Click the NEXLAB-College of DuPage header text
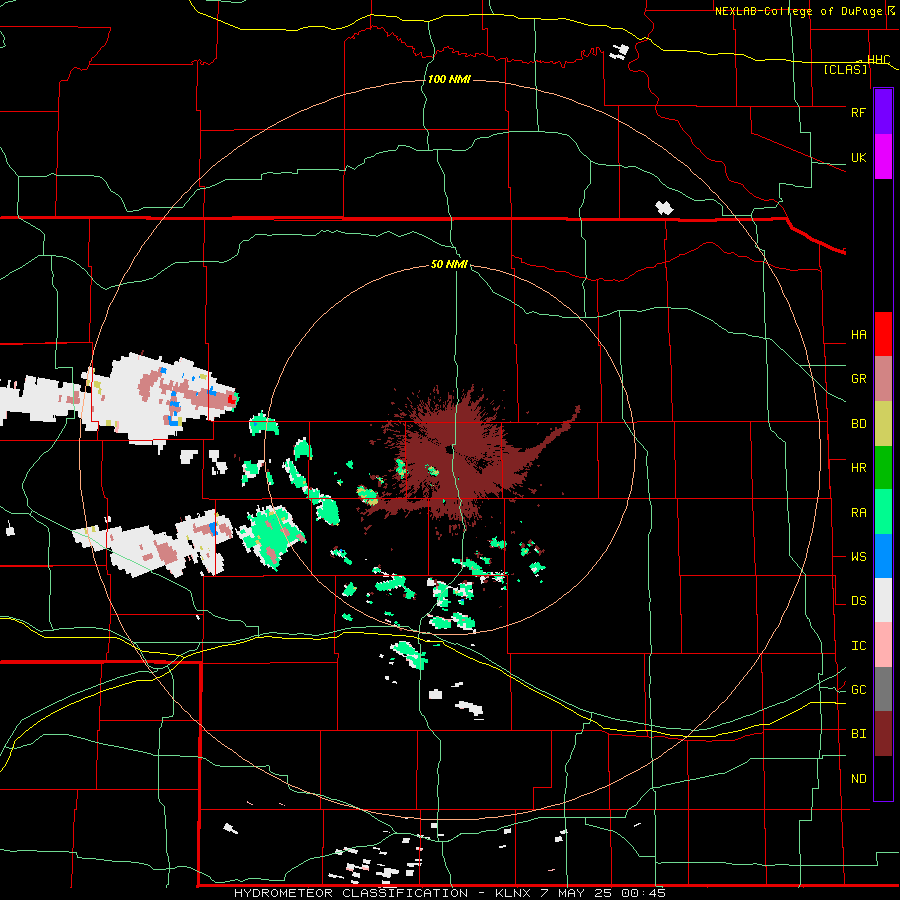This screenshot has width=900, height=900. click(798, 11)
